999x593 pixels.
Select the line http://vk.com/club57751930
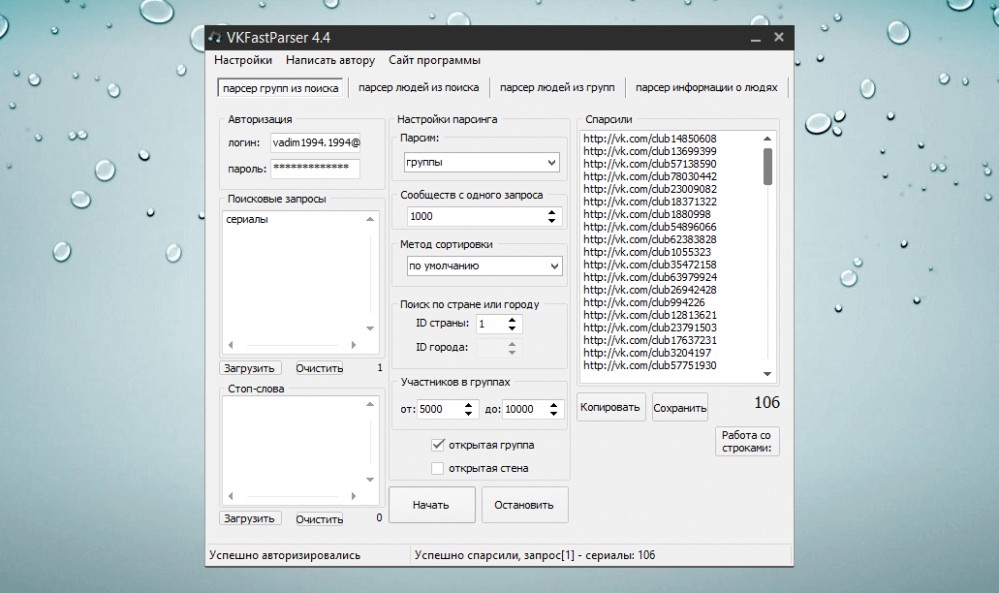pos(649,366)
